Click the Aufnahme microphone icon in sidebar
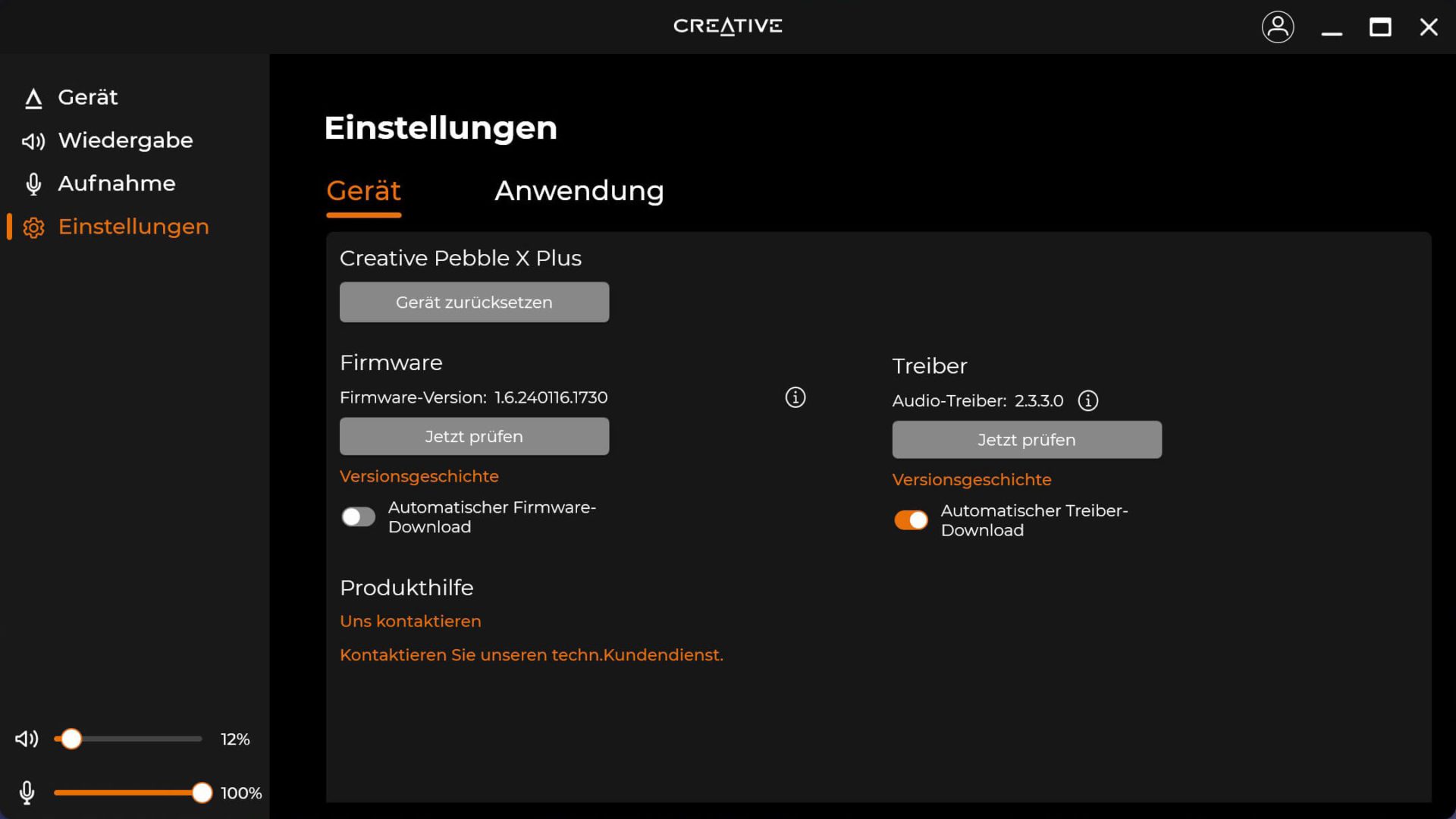 [x=33, y=184]
